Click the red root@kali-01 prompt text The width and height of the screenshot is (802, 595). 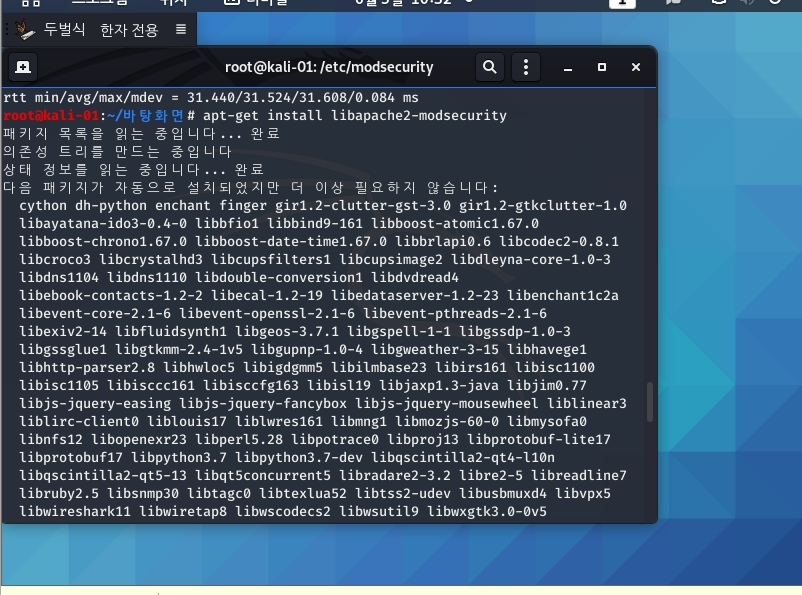51,116
